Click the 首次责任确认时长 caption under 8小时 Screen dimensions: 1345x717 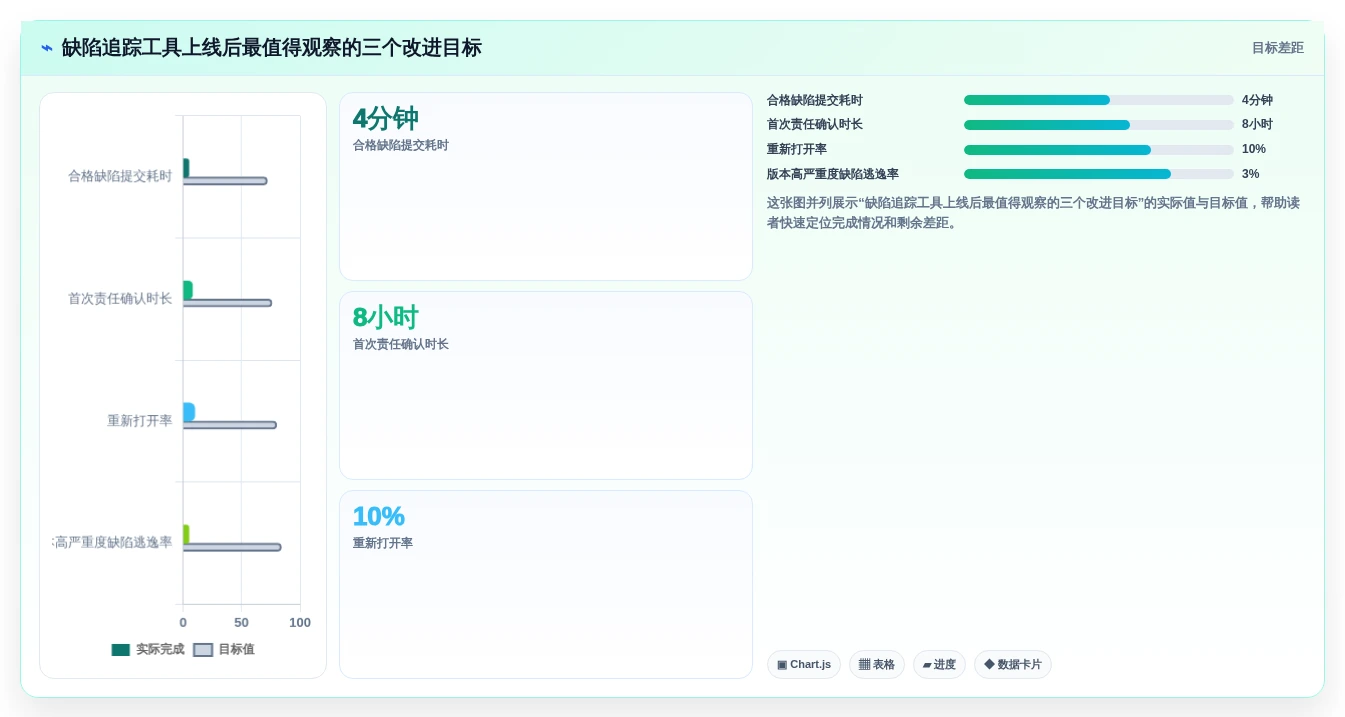pos(400,345)
